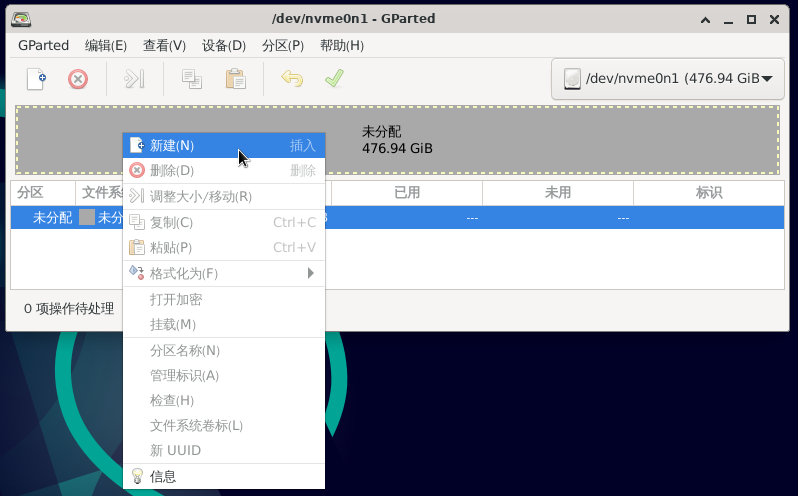Choose 检查(H) in the context menu
The width and height of the screenshot is (798, 496).
[224, 400]
